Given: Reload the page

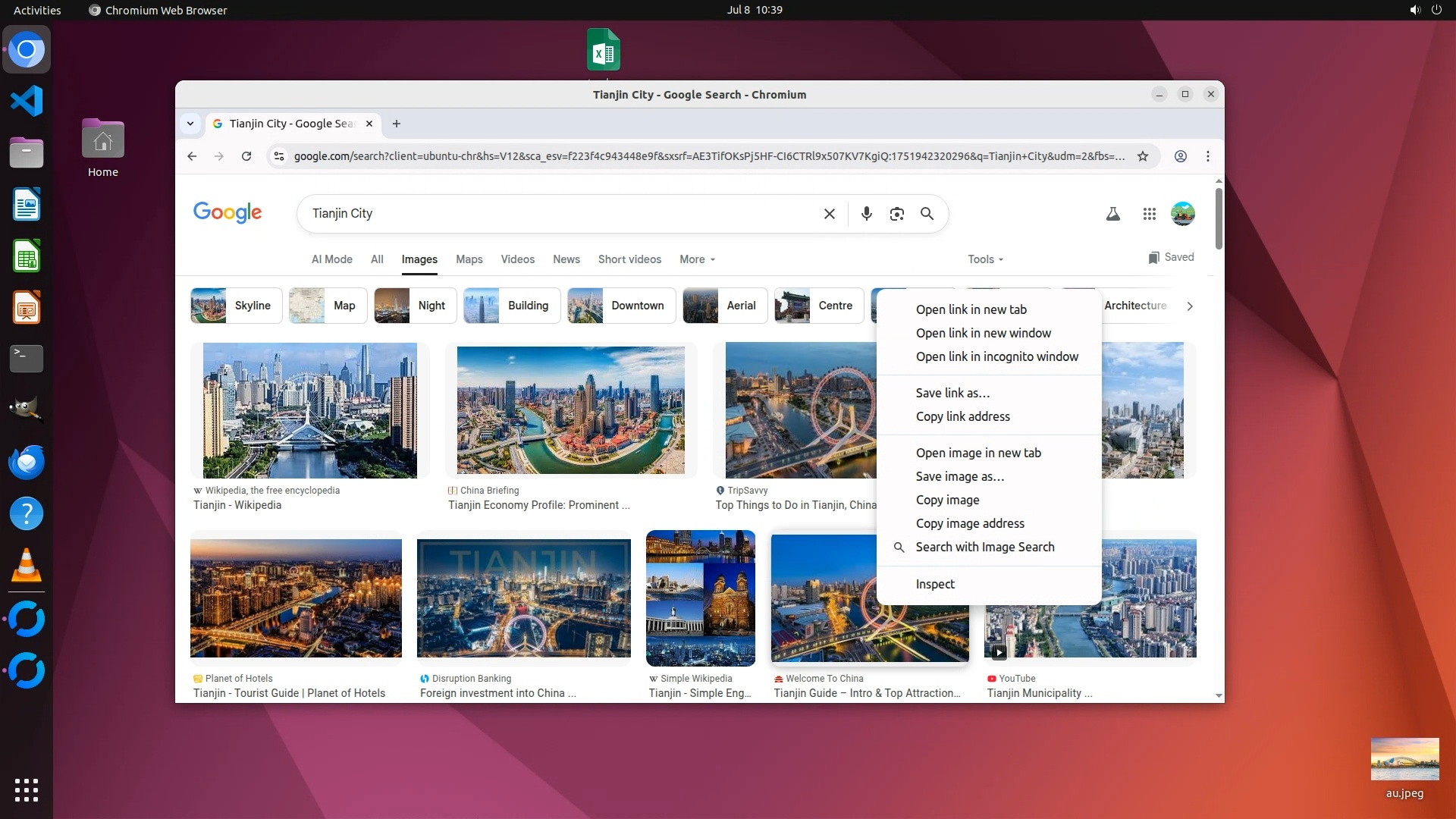Looking at the screenshot, I should click(246, 156).
